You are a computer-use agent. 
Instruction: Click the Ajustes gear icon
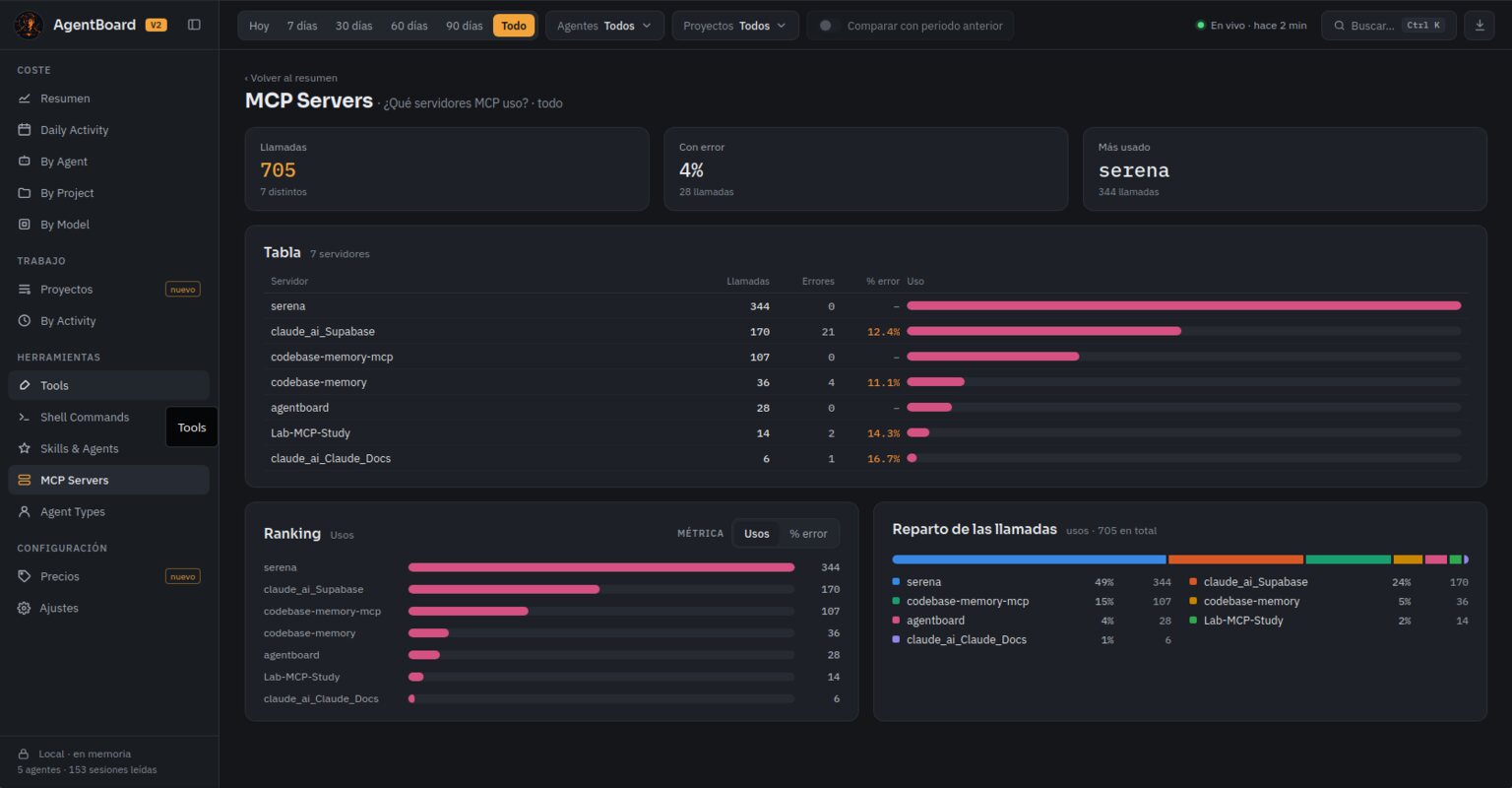click(x=25, y=609)
